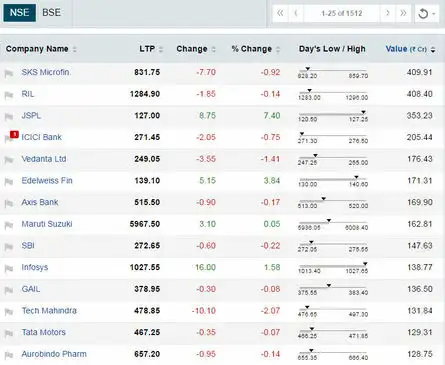Viewport: 445px width, 365px height.
Task: Flag the Aurobindo Pharm stock
Action: pos(9,355)
